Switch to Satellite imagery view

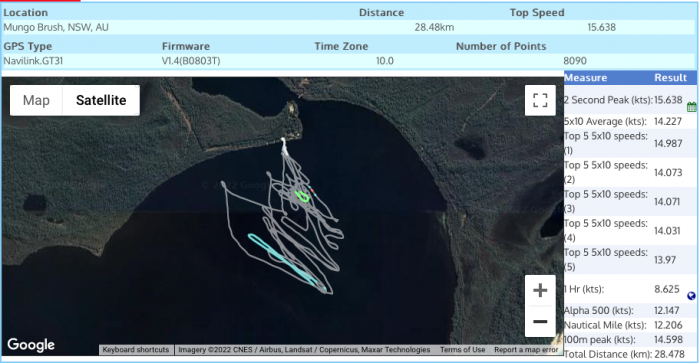(101, 100)
